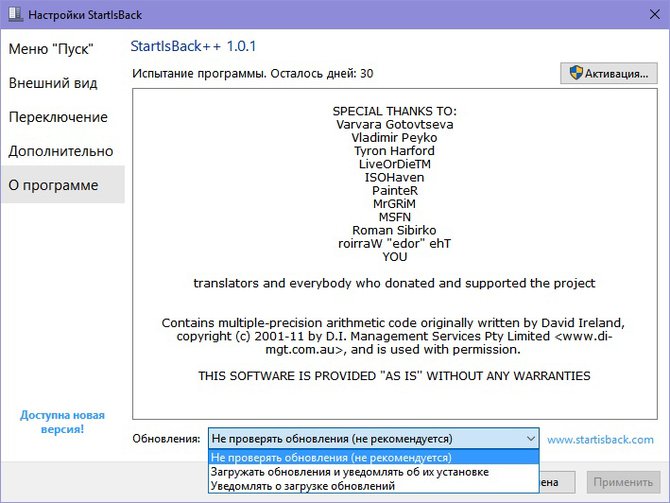Collapse the Обновления dropdown via its arrow
This screenshot has height=503, width=670.
529,439
